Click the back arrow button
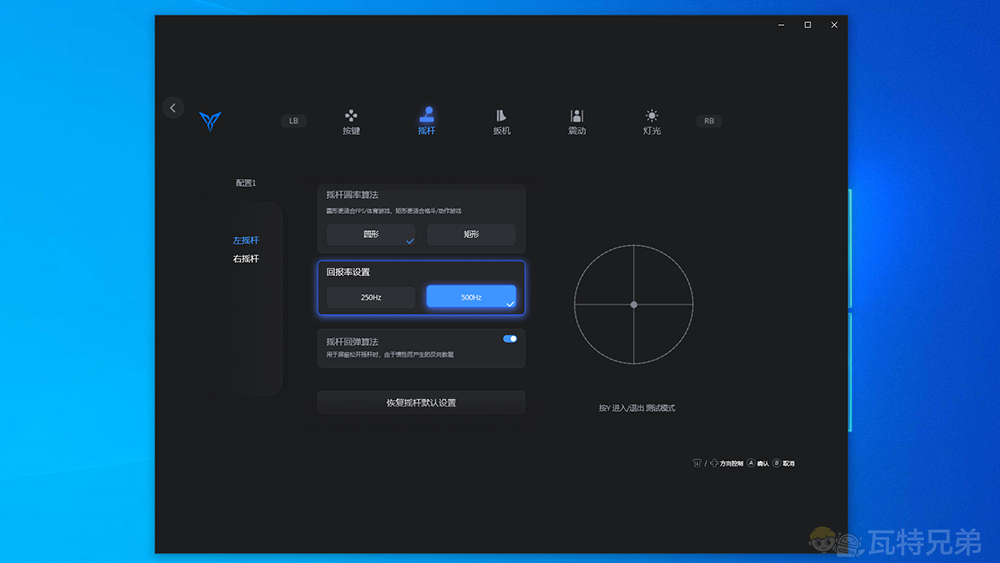Viewport: 1000px width, 563px height. (173, 108)
